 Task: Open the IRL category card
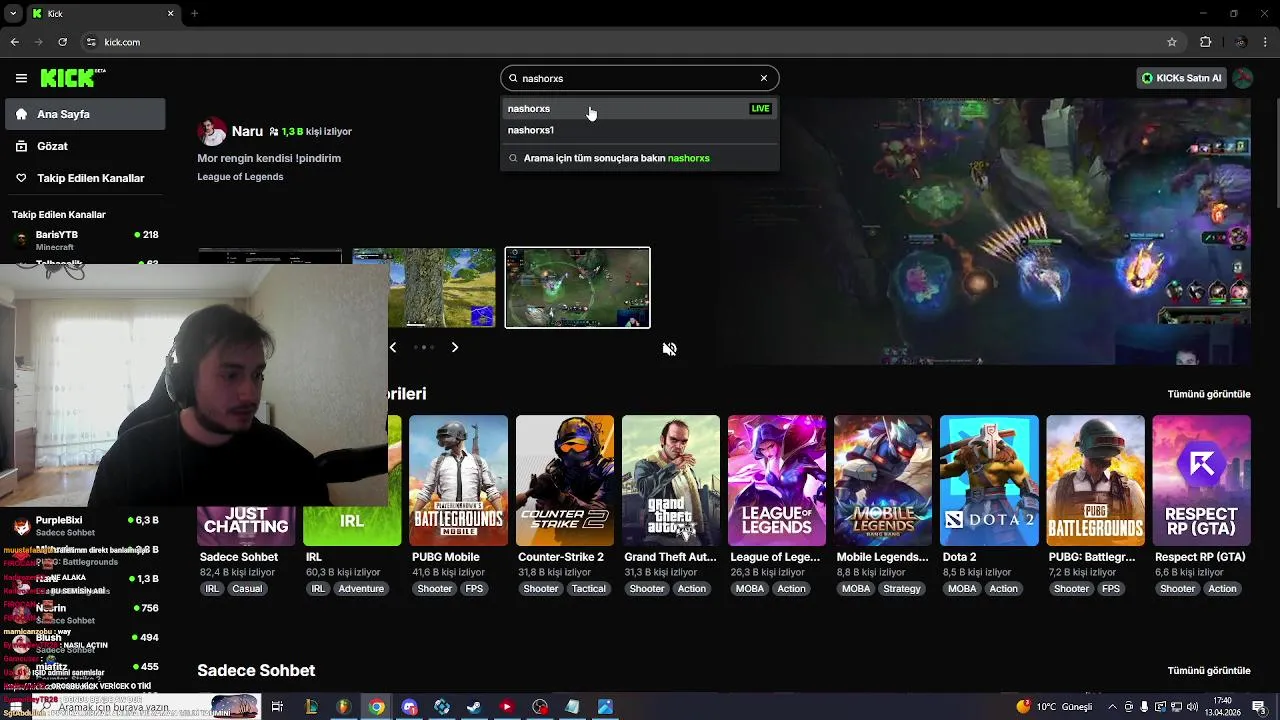click(x=352, y=480)
